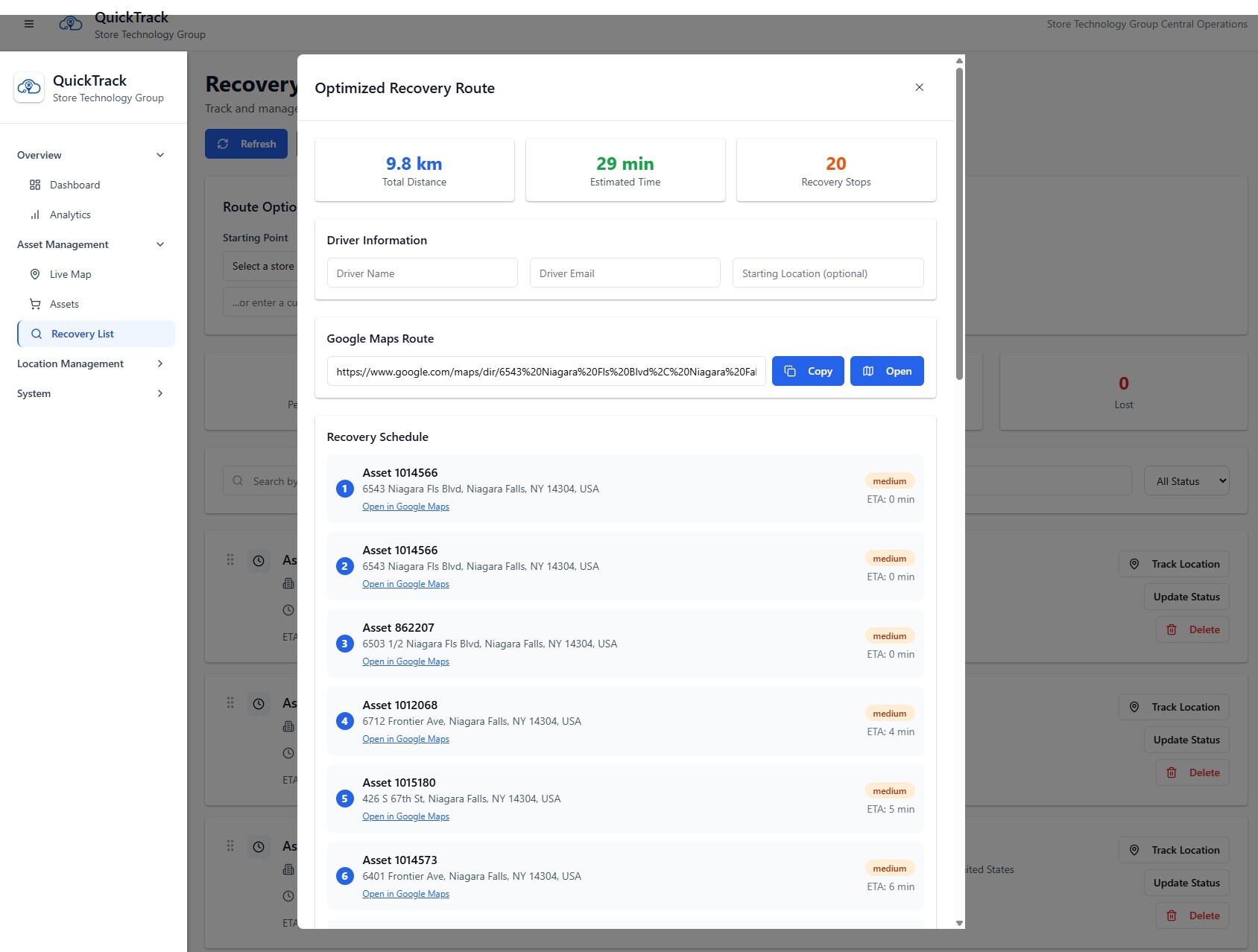Select the Dashboard grid icon

(x=34, y=184)
